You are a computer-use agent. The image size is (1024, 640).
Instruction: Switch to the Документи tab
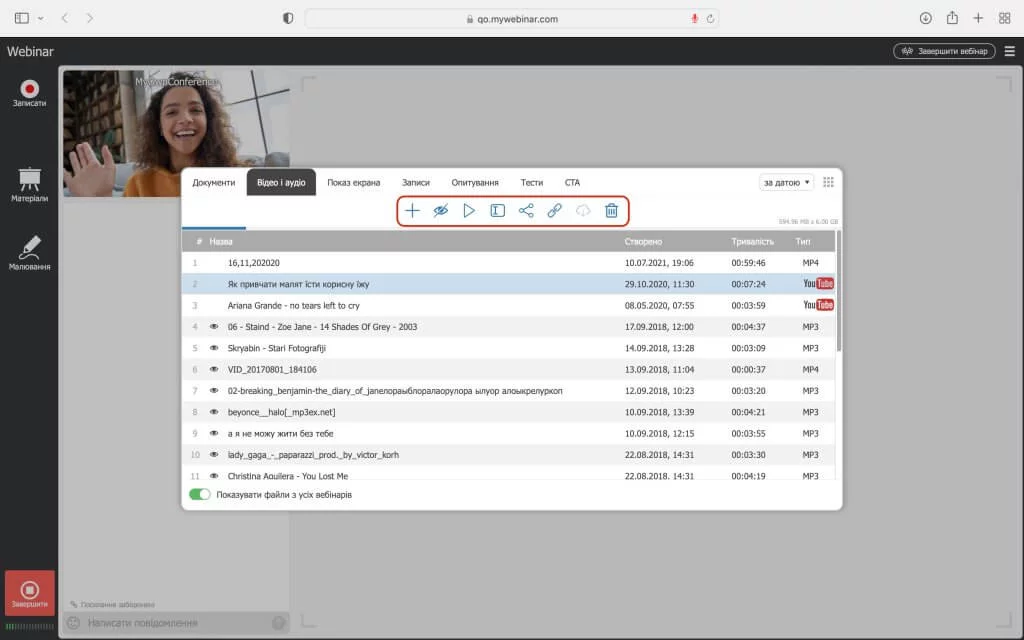(x=214, y=182)
